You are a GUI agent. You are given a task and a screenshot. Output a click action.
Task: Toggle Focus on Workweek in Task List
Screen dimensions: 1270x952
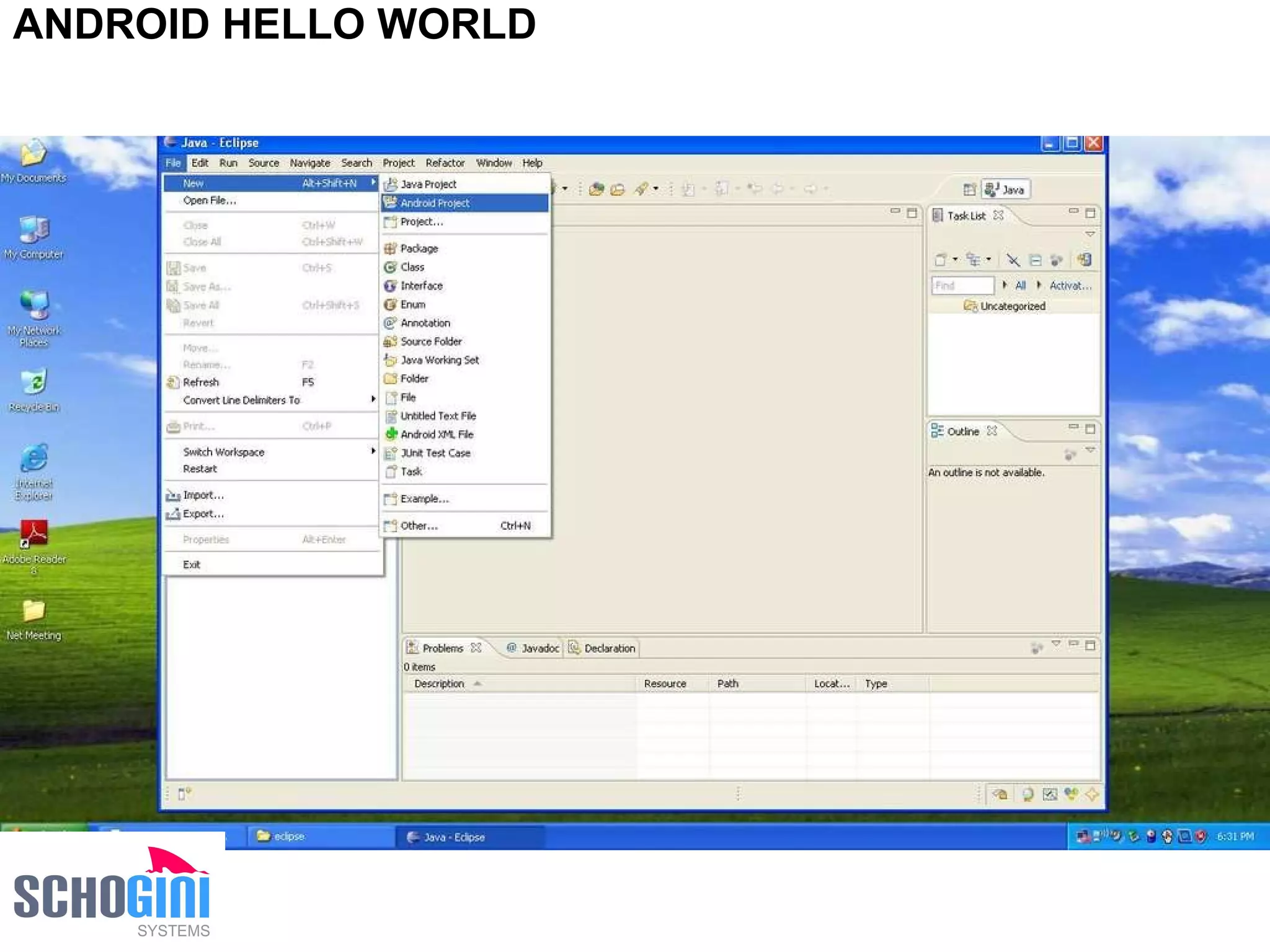pyautogui.click(x=1057, y=260)
